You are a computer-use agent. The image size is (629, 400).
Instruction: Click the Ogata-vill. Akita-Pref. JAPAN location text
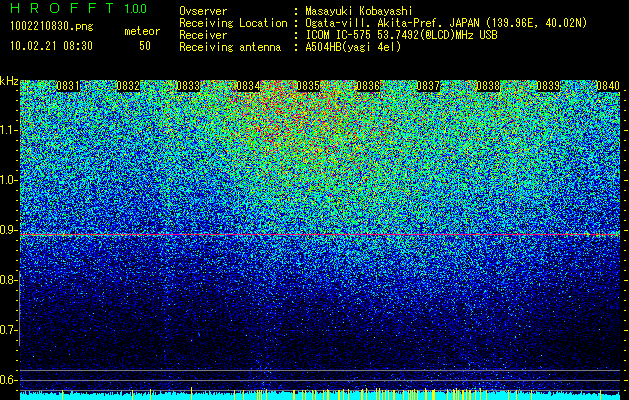446,23
